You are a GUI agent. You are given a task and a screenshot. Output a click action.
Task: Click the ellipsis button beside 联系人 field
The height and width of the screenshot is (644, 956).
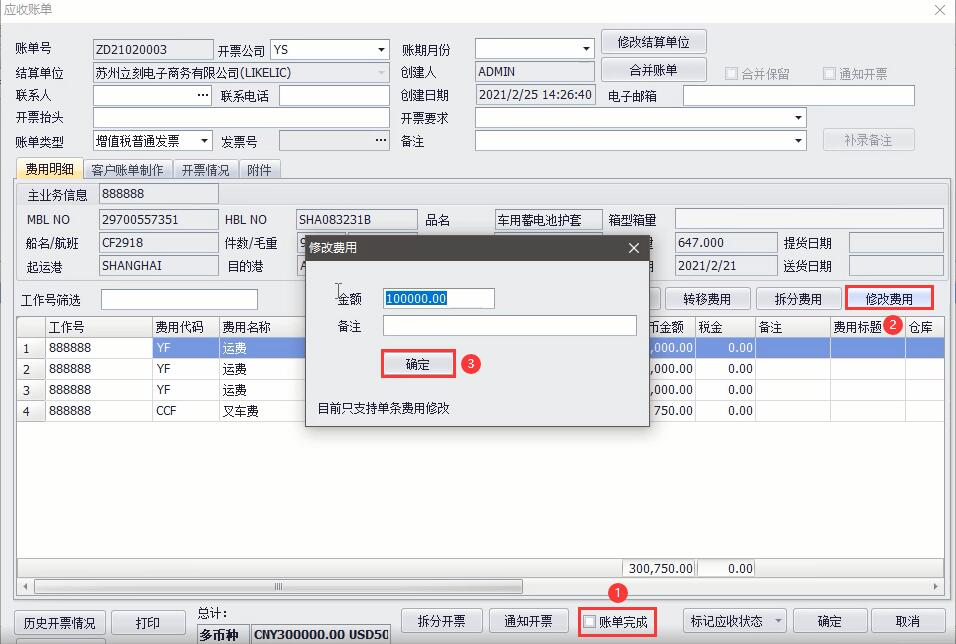click(203, 95)
